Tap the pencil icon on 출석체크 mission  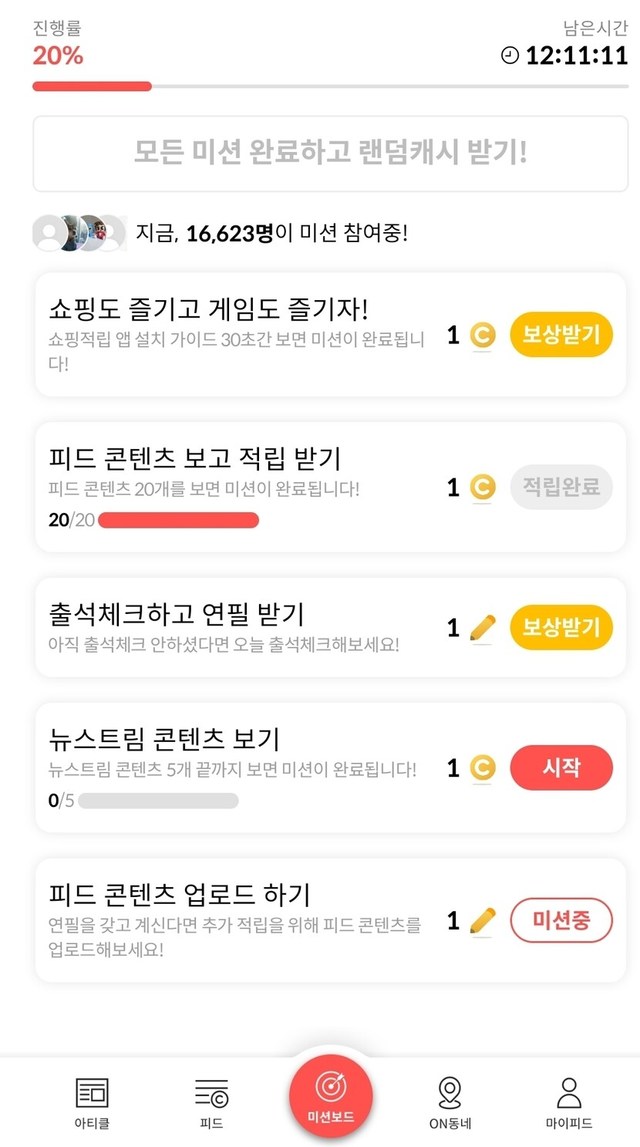483,628
